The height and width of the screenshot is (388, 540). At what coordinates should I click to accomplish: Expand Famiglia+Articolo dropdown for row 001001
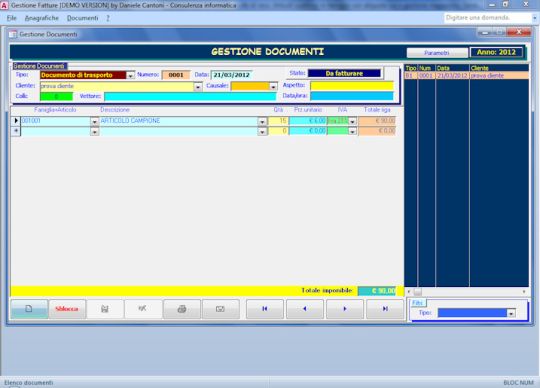pos(94,122)
